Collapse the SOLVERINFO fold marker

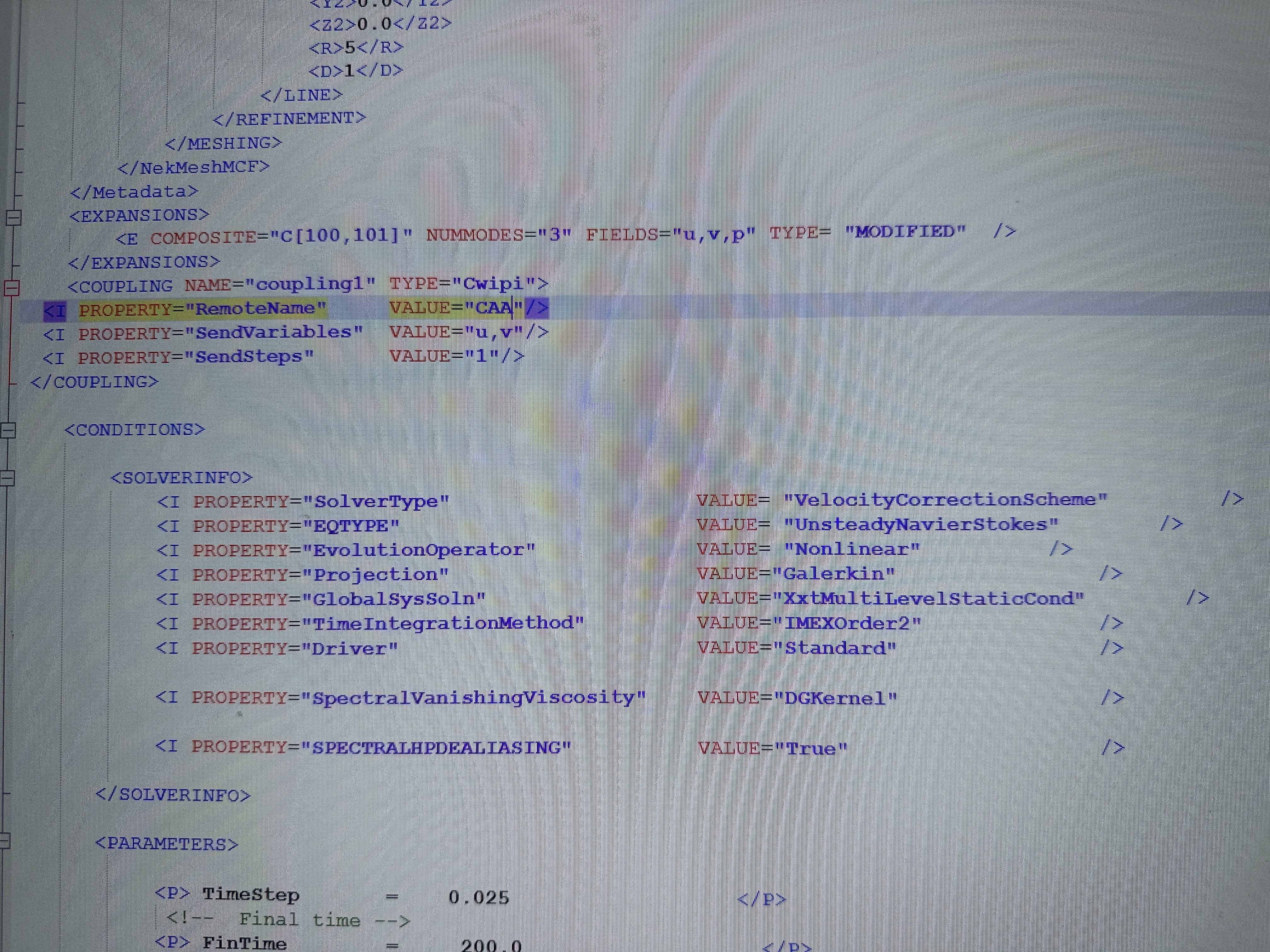(x=7, y=478)
